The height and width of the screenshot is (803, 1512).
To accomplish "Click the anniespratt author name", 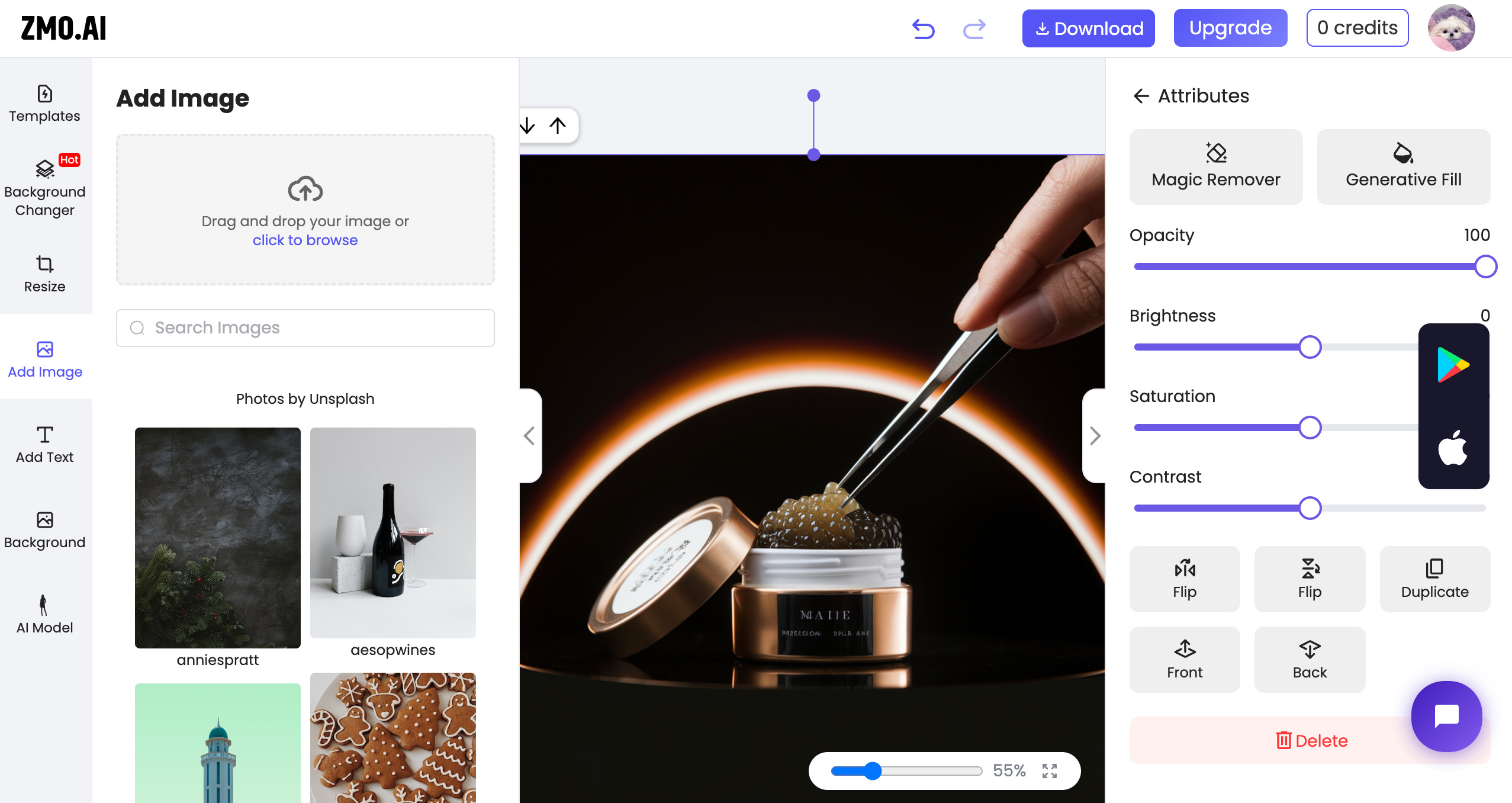I will tap(218, 660).
